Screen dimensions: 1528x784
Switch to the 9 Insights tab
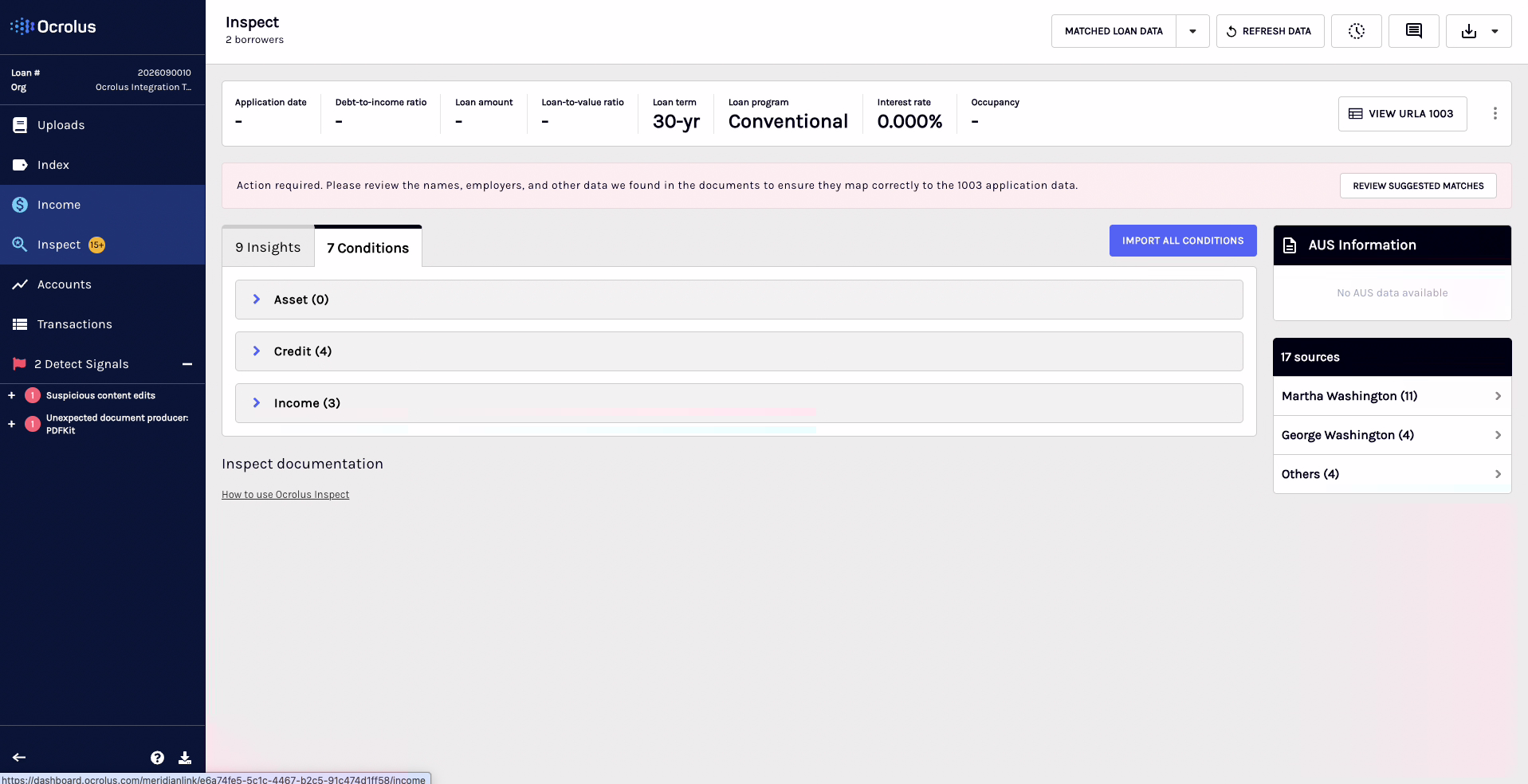click(x=268, y=247)
